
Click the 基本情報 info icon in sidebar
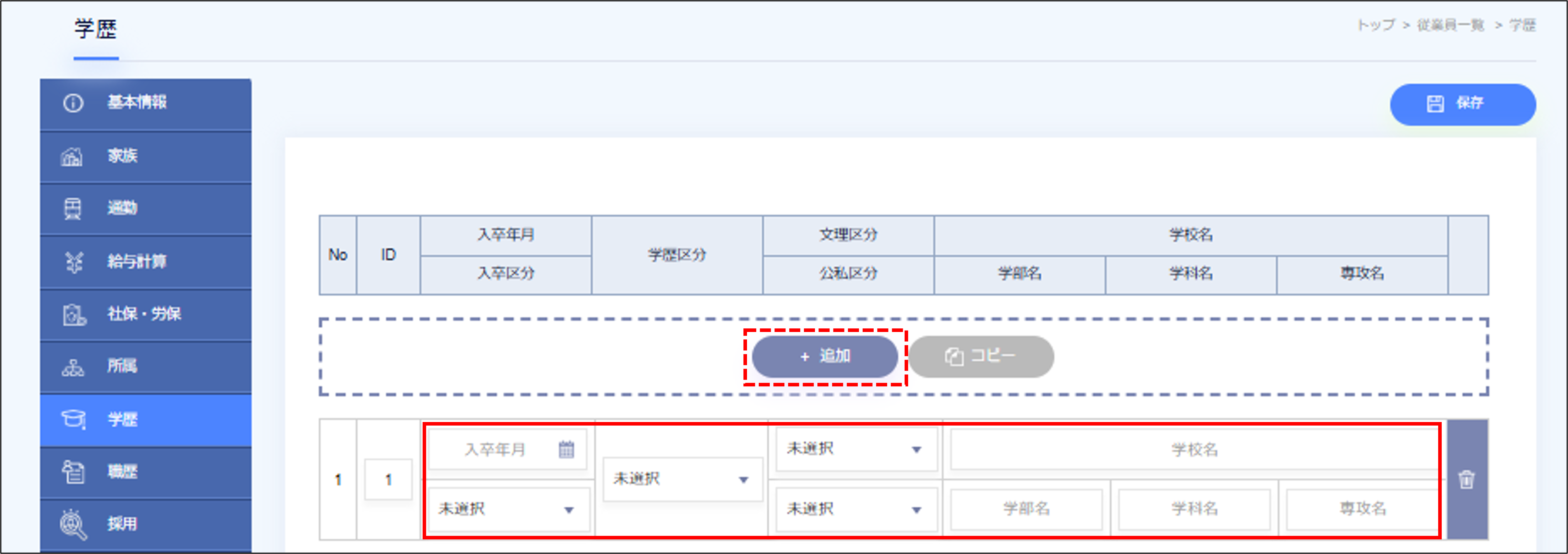73,103
